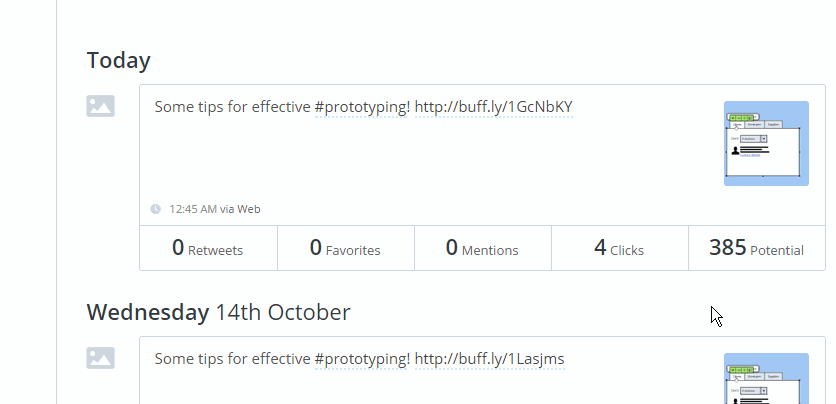Click the prototype thumbnail in today's post

point(766,143)
